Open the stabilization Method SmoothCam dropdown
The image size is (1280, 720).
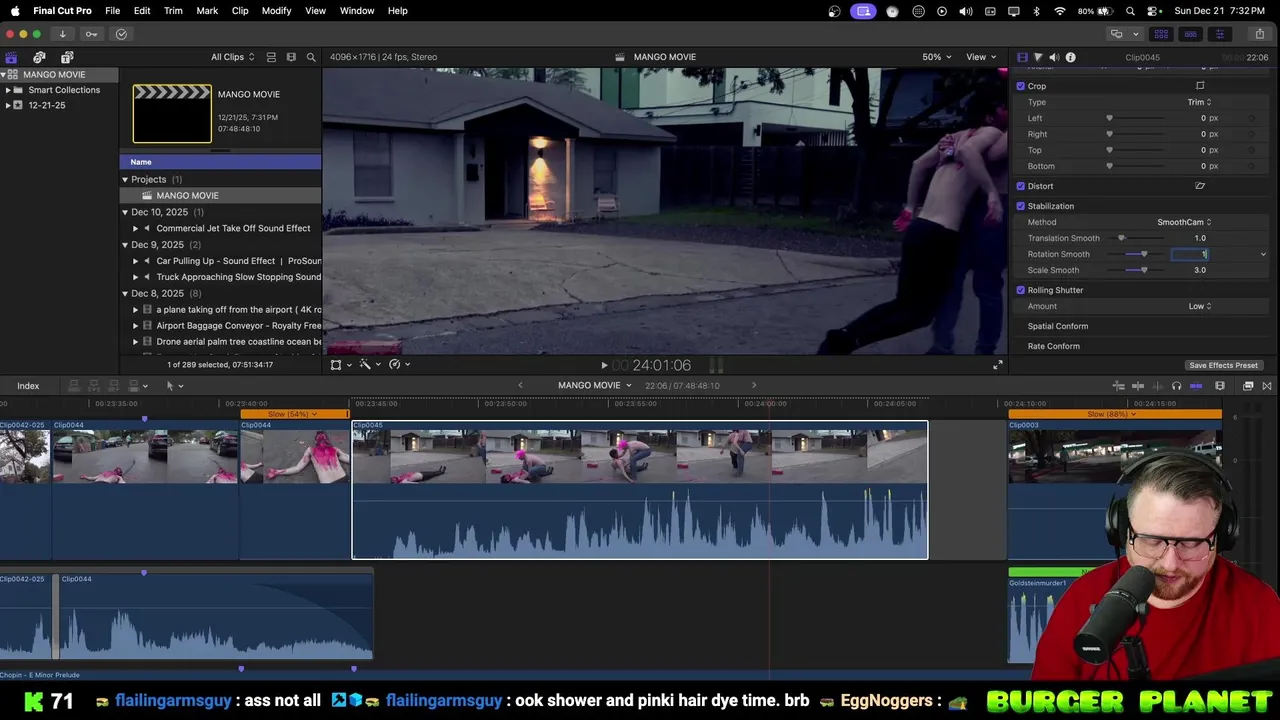[x=1184, y=222]
